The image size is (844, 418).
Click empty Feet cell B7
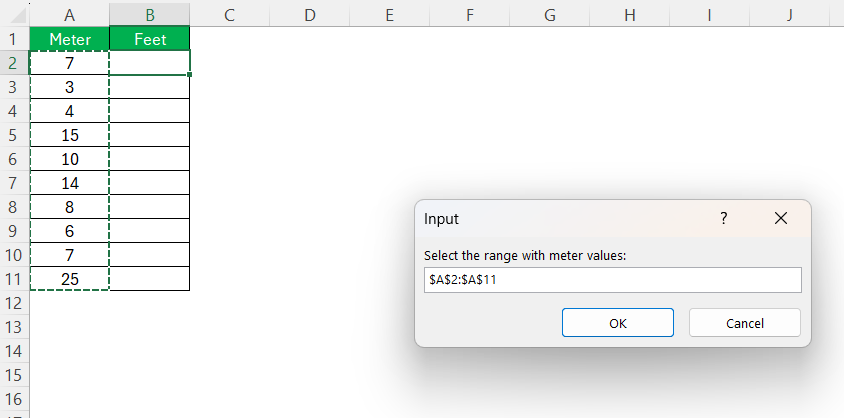point(150,183)
